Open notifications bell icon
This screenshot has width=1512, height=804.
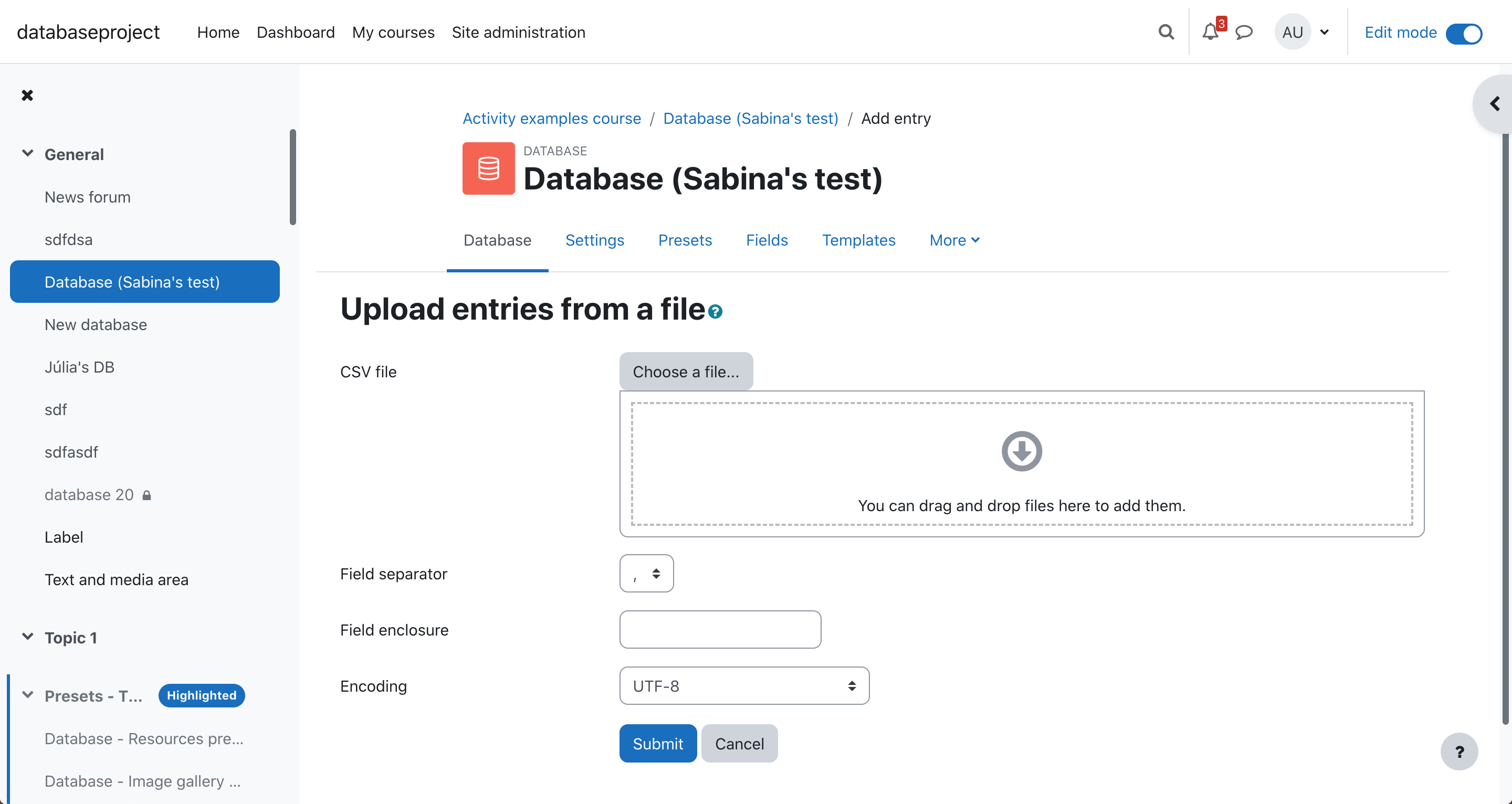[1210, 31]
